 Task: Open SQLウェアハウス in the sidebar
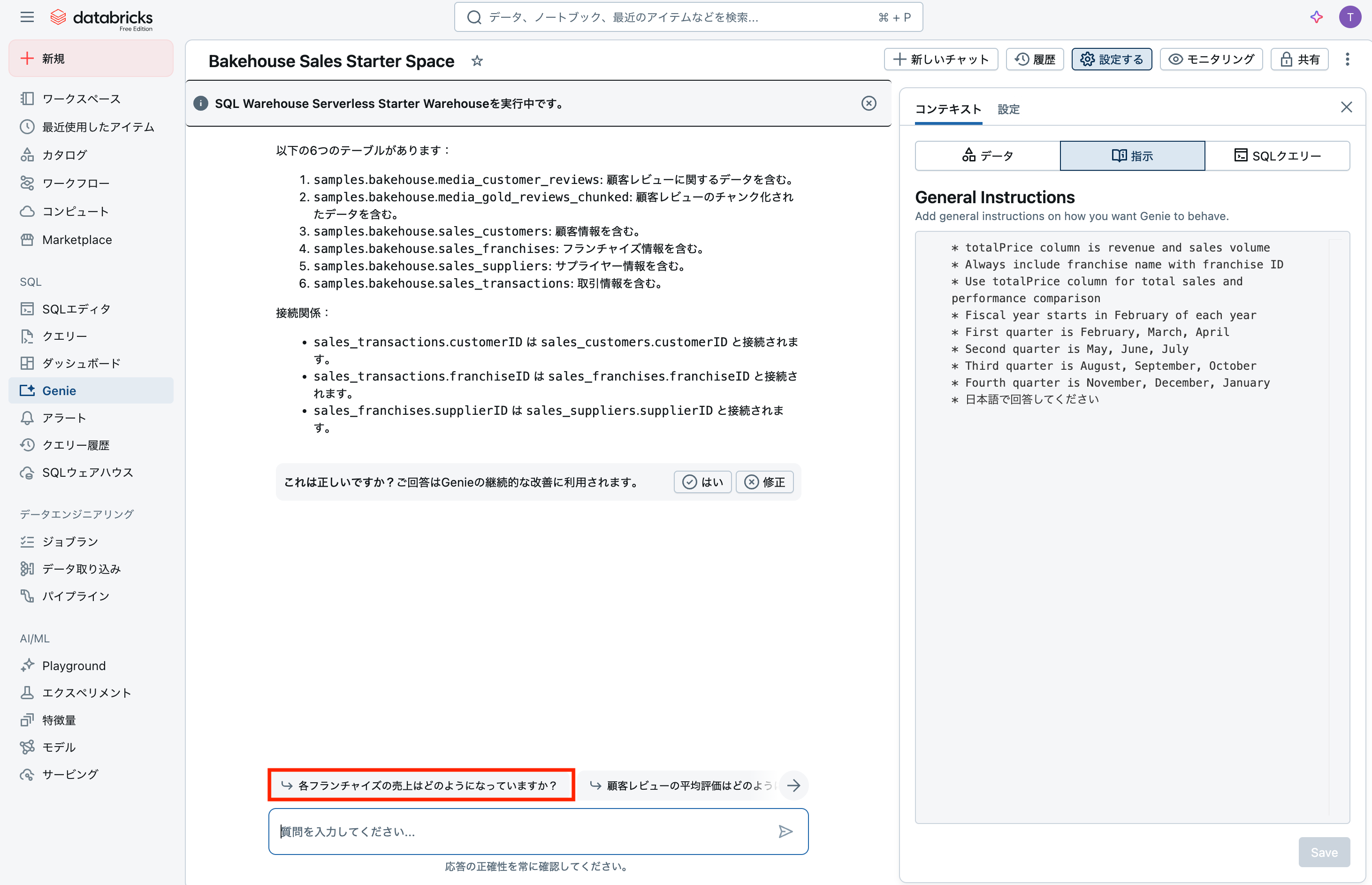(91, 473)
